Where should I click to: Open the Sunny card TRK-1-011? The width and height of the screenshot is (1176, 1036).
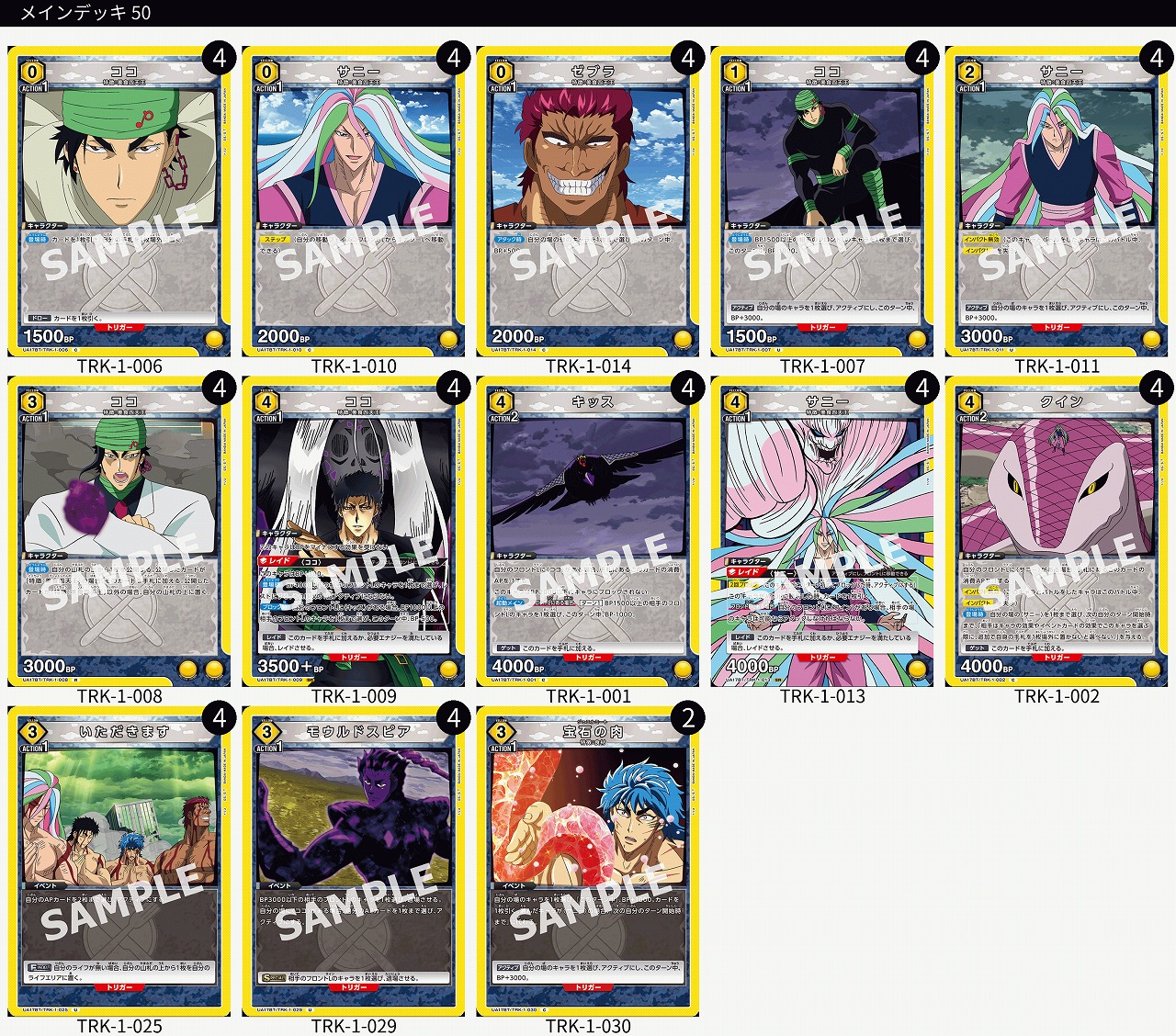(1057, 202)
